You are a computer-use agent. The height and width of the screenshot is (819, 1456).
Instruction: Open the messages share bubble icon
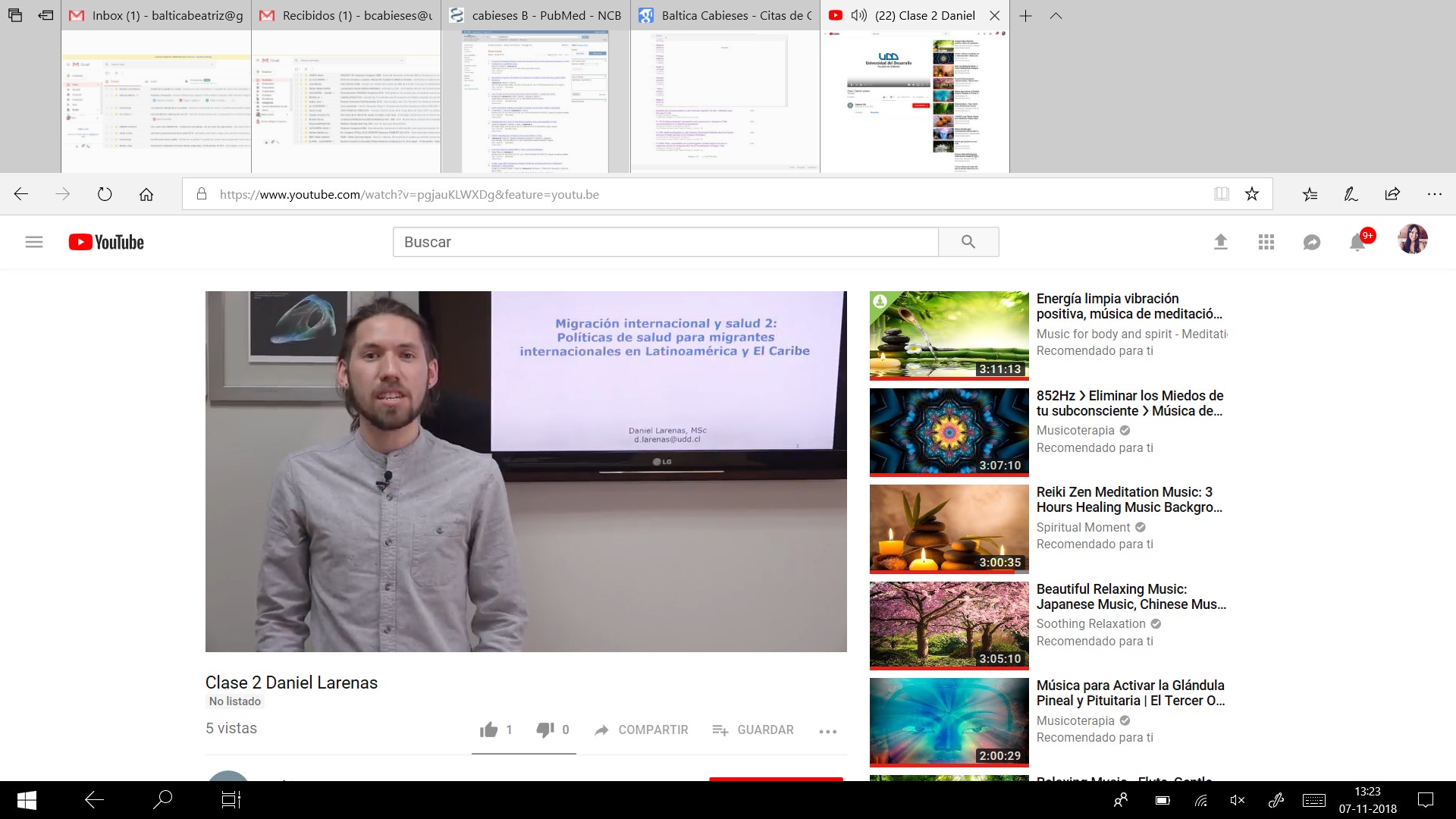tap(1311, 242)
